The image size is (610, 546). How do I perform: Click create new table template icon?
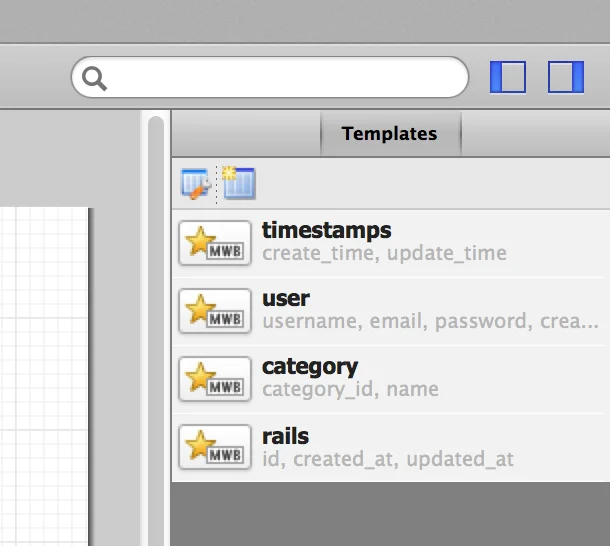[x=240, y=182]
